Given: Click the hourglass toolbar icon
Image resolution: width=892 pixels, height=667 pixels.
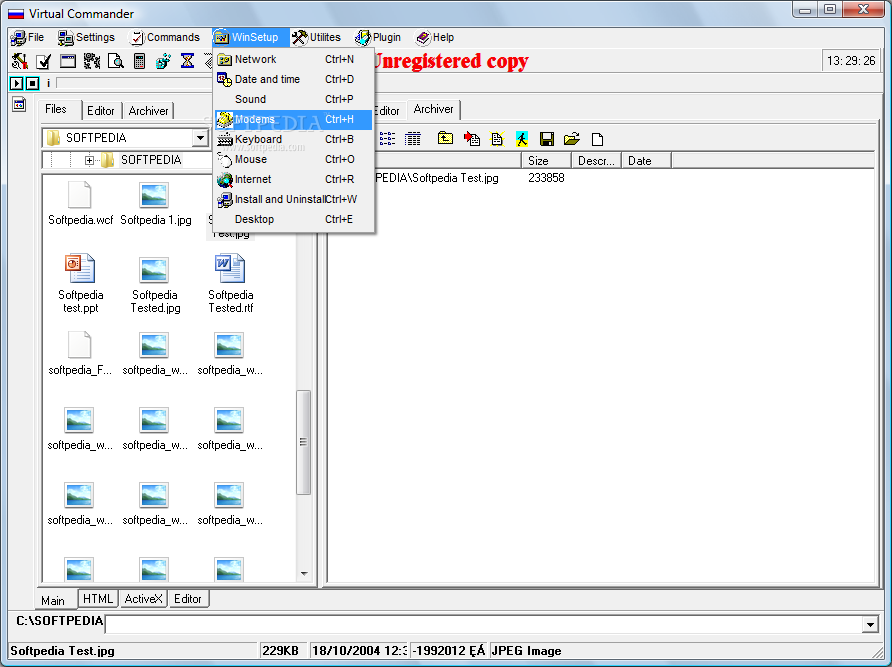Looking at the screenshot, I should [x=187, y=61].
